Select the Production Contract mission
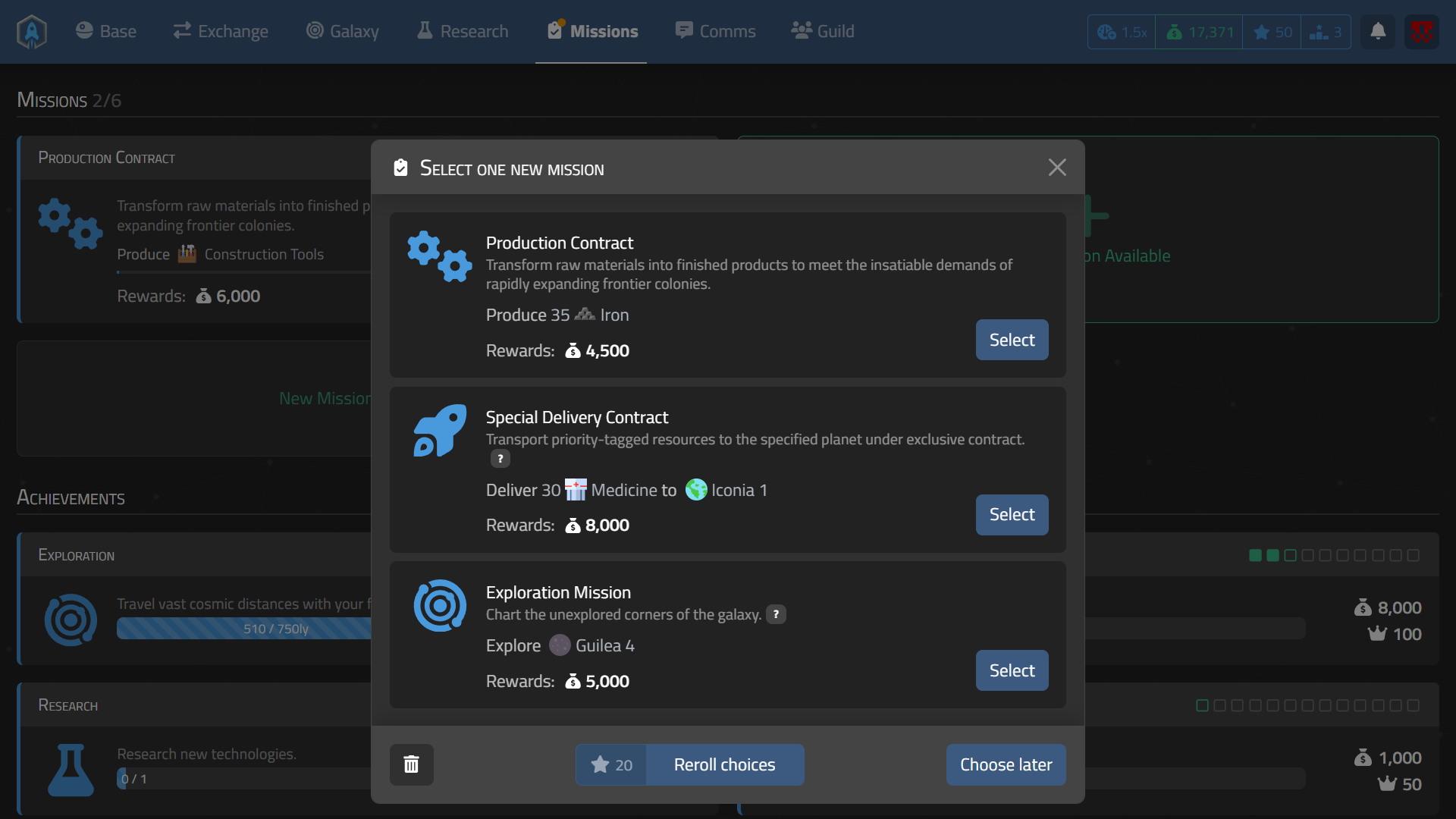The width and height of the screenshot is (1456, 819). pos(1012,340)
